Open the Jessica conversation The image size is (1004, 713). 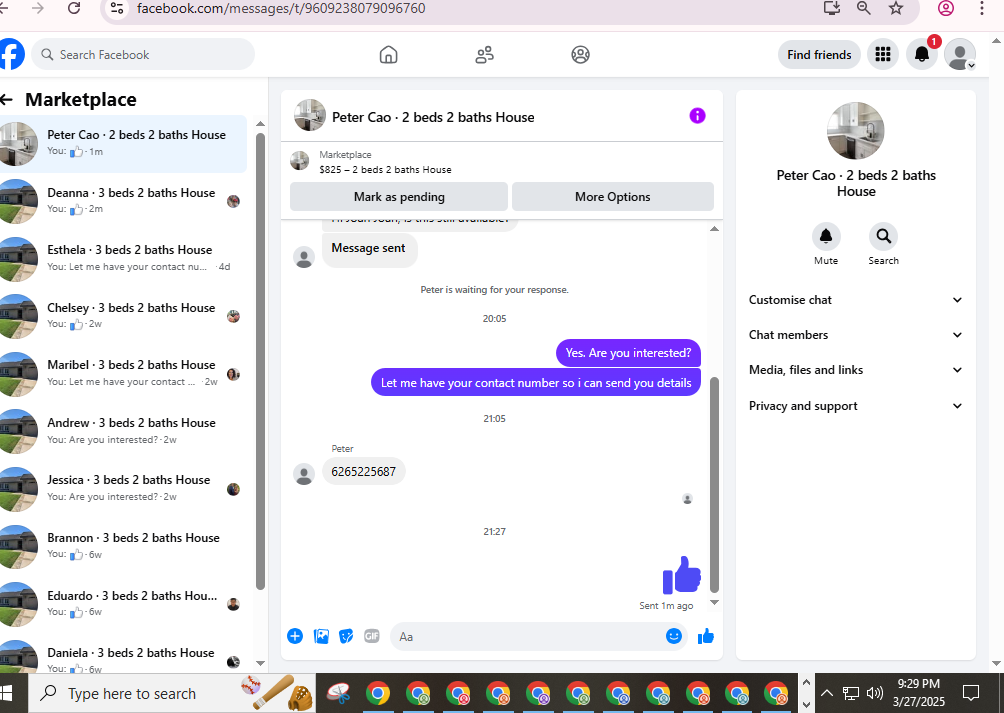[x=123, y=489]
